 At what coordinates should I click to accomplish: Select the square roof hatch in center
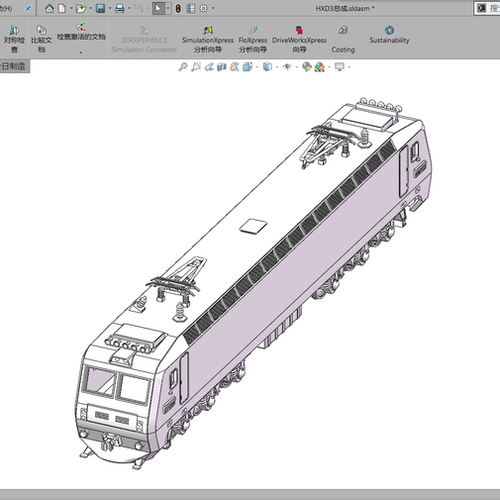253,226
